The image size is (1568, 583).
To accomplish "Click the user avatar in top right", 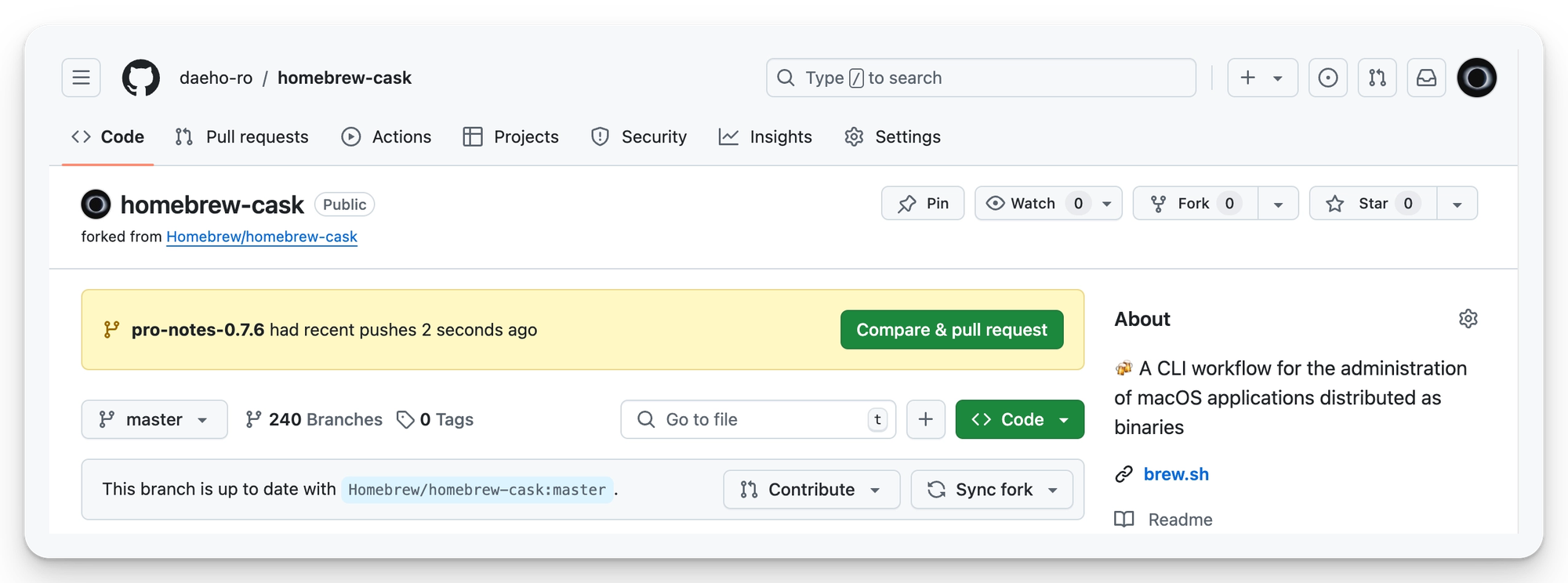I will [x=1476, y=78].
